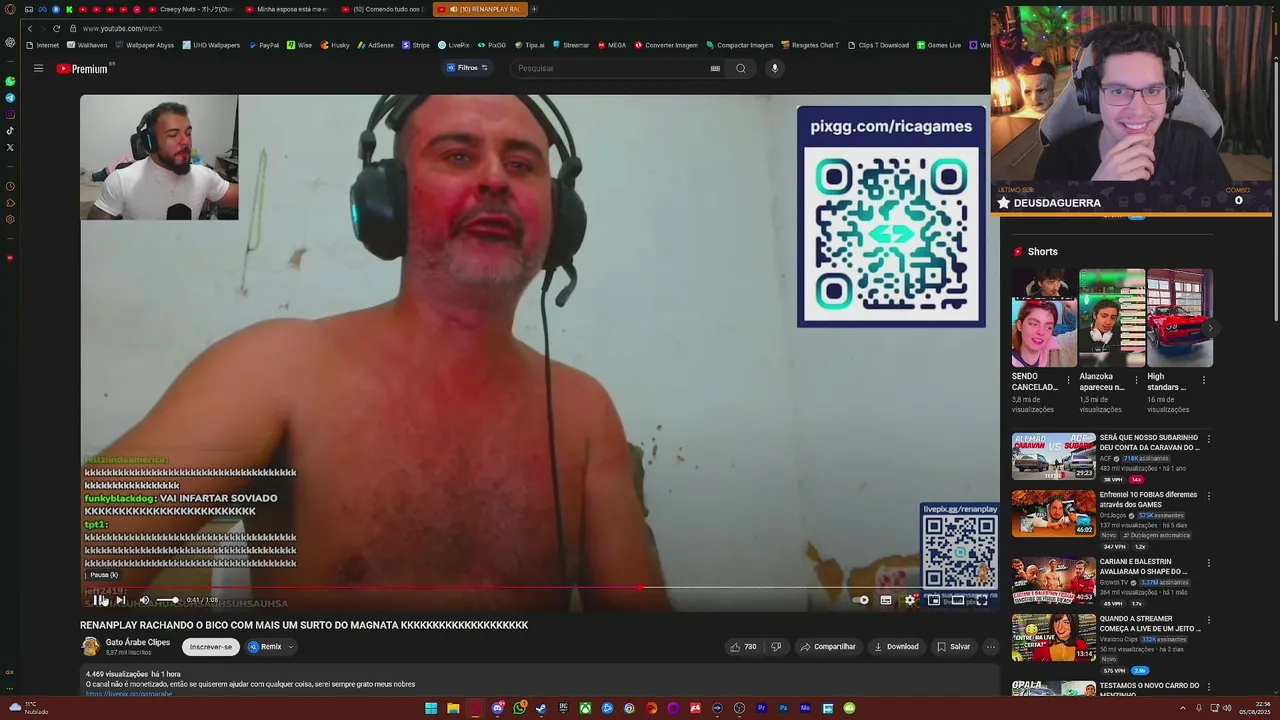
Task: Show hidden system tray icons chevron
Action: (x=1183, y=708)
